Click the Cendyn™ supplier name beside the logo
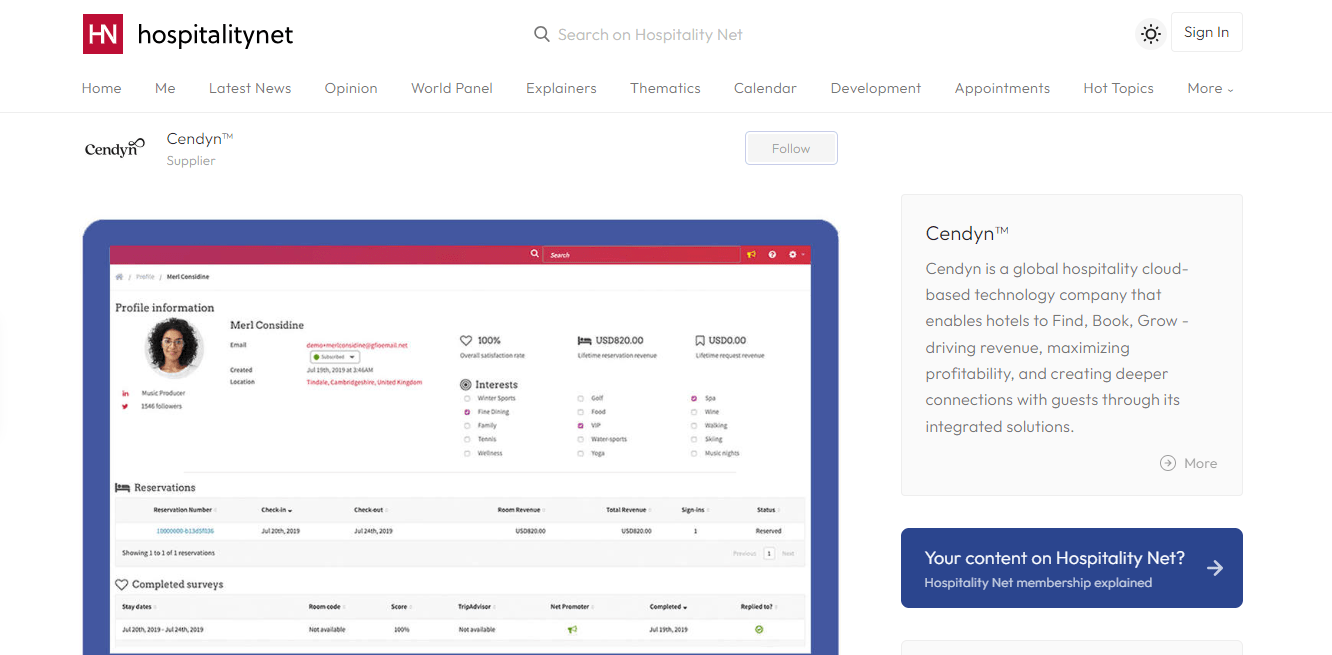This screenshot has height=655, width=1332. click(x=200, y=138)
